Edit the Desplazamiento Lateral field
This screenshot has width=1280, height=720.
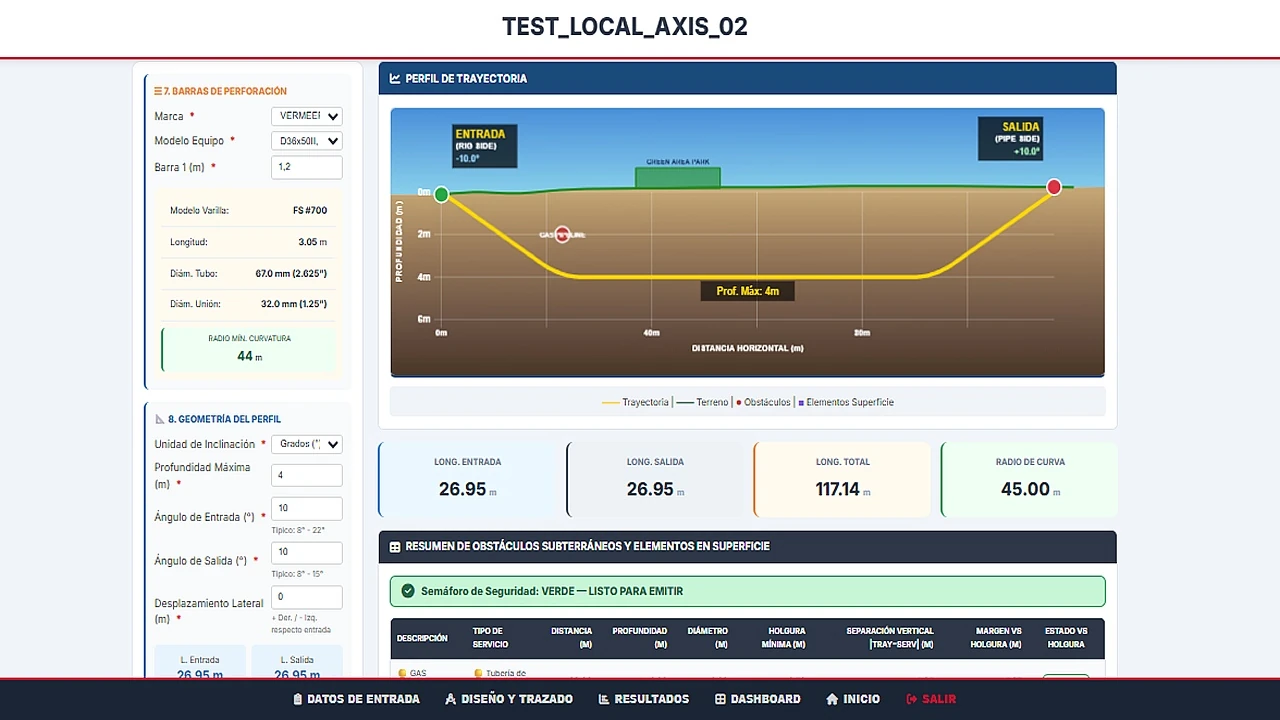pyautogui.click(x=307, y=597)
